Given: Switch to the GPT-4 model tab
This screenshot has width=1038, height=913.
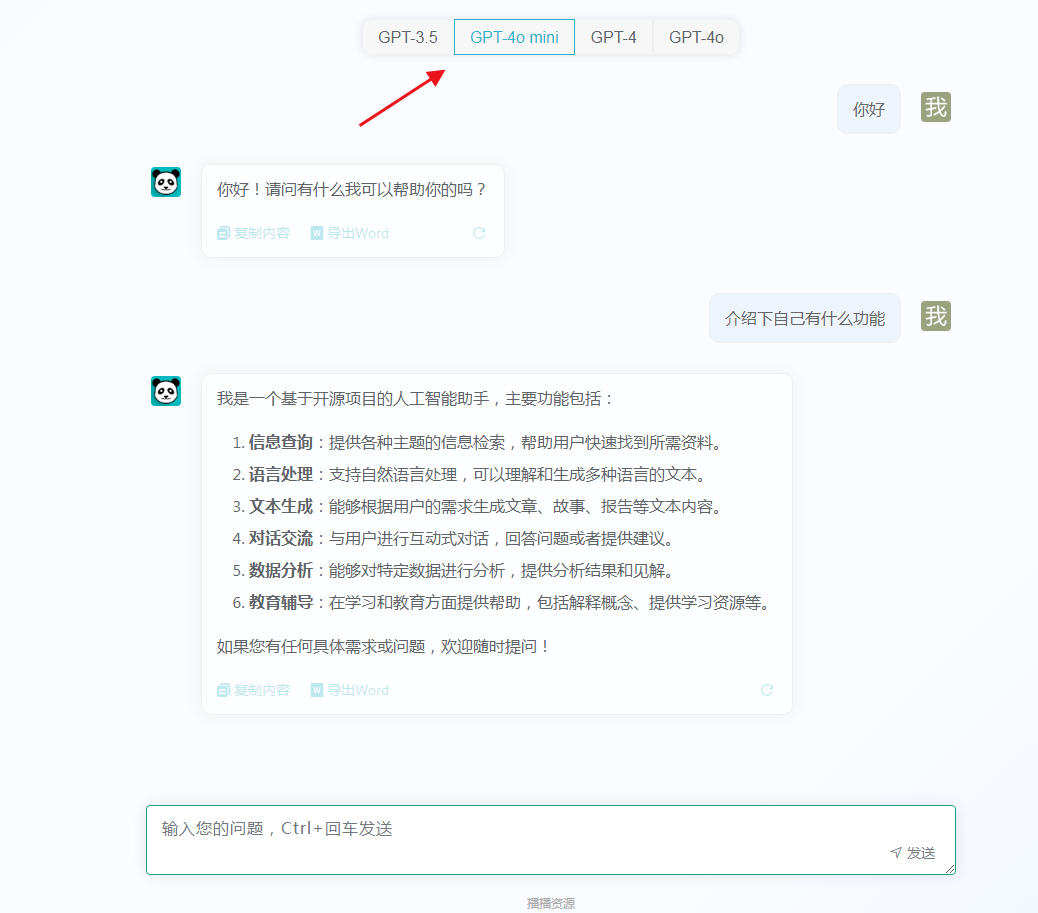Looking at the screenshot, I should tap(614, 37).
